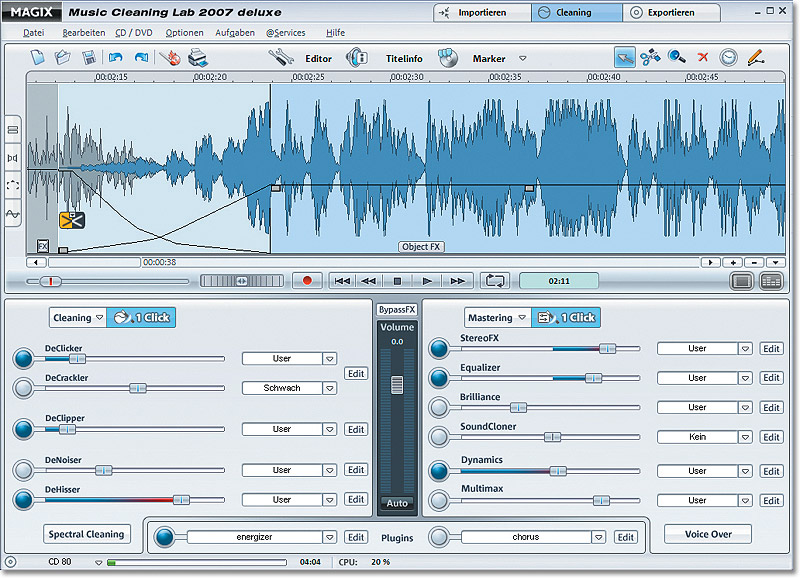
Task: Toggle loop playback button
Action: pos(494,281)
